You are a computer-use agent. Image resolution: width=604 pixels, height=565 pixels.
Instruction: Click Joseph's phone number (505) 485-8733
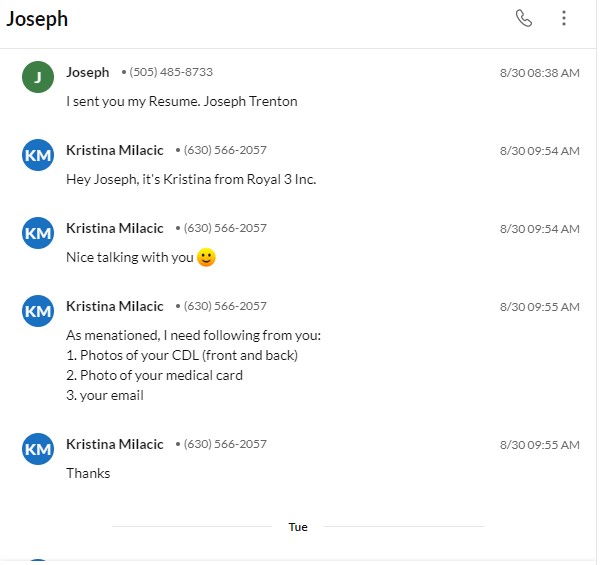pos(170,72)
